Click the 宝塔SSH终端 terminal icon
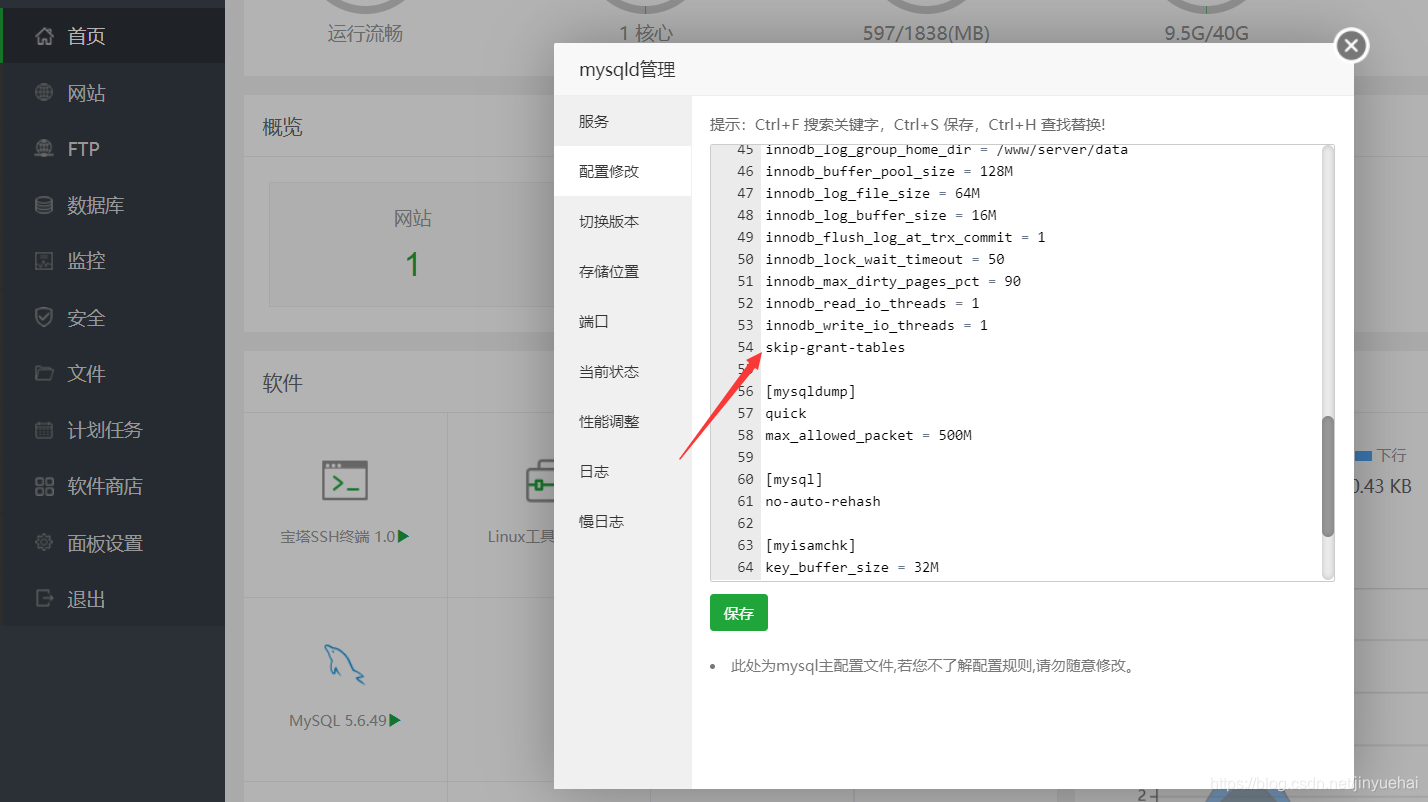The width and height of the screenshot is (1428, 802). [345, 481]
